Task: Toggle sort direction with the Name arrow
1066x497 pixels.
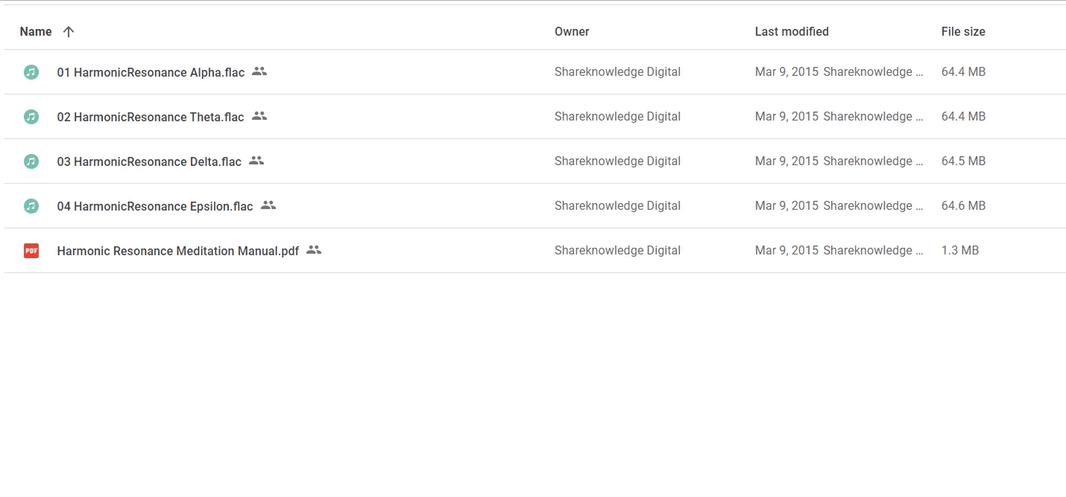Action: [68, 31]
